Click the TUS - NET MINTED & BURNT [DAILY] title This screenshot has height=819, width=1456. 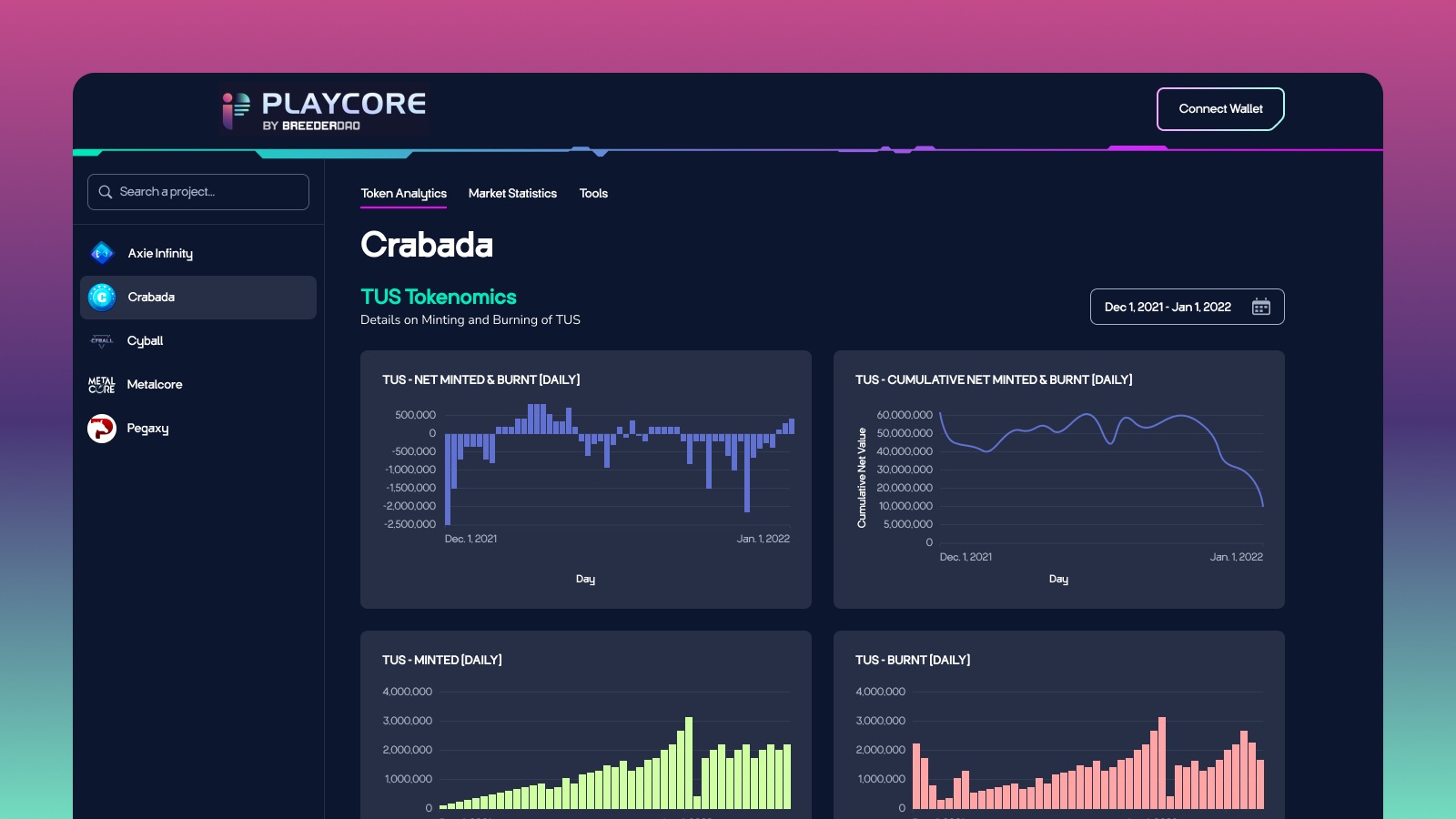pyautogui.click(x=481, y=380)
